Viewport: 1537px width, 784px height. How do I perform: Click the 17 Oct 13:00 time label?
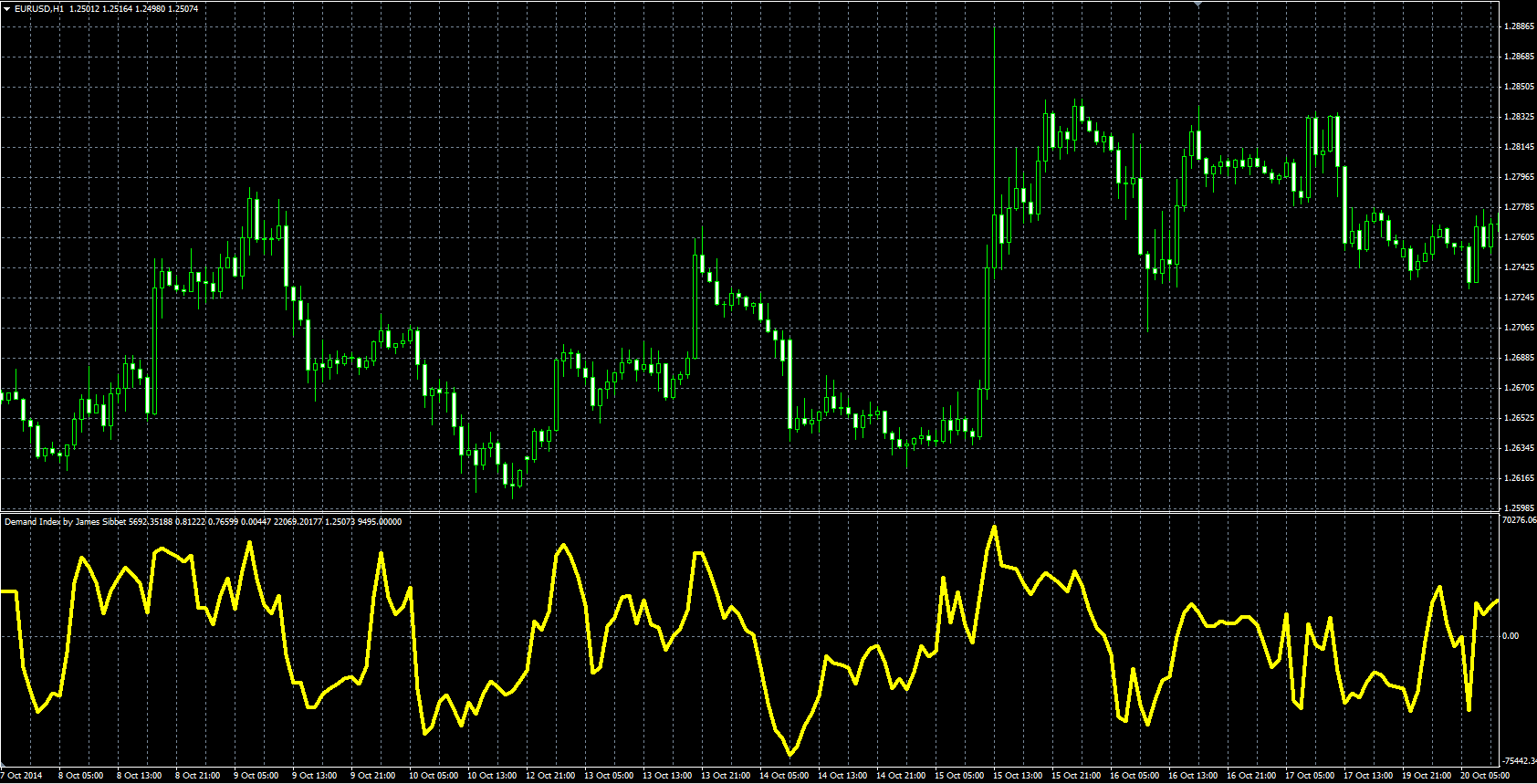tap(1368, 776)
